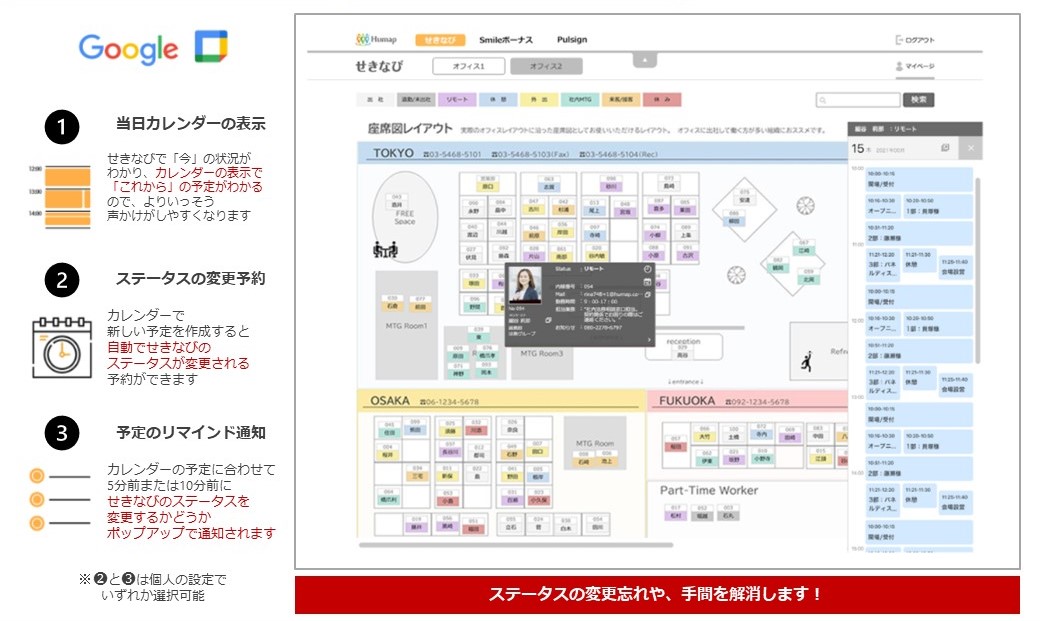
Task: Select the オフィス1 tab
Action: tap(468, 67)
